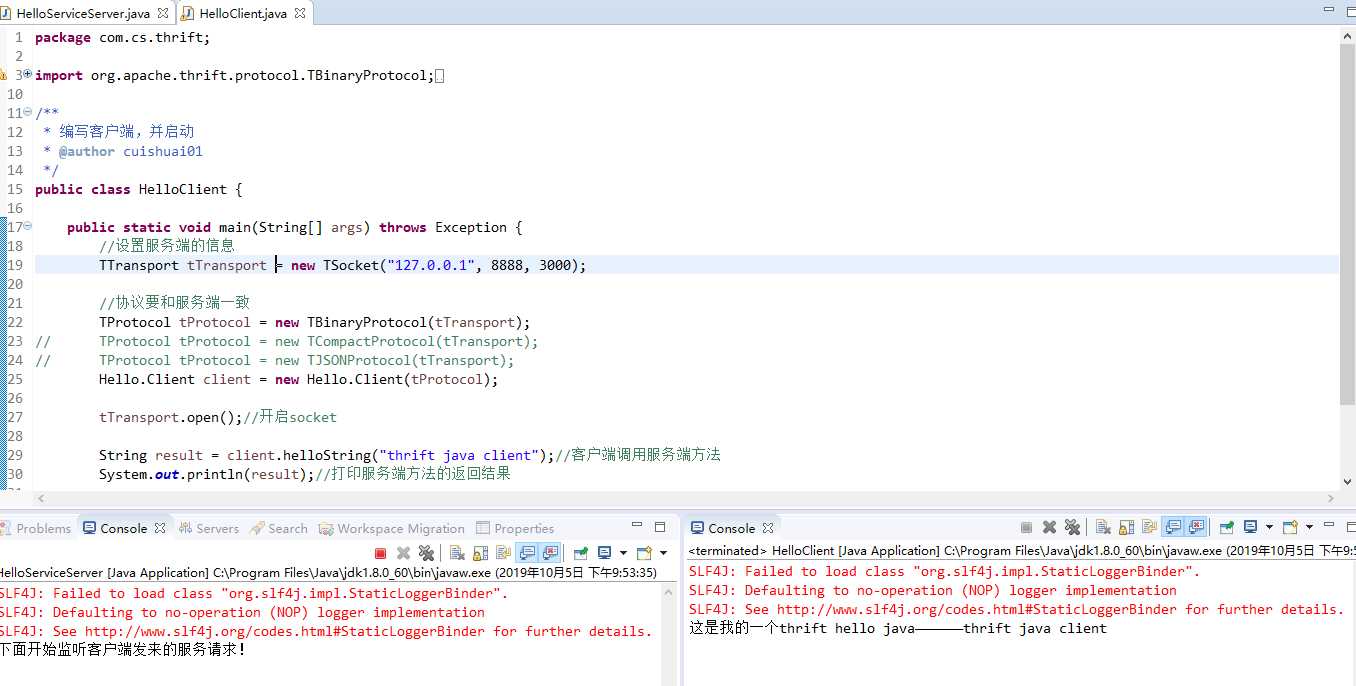Clear the left console output
Image resolution: width=1356 pixels, height=686 pixels.
click(457, 553)
